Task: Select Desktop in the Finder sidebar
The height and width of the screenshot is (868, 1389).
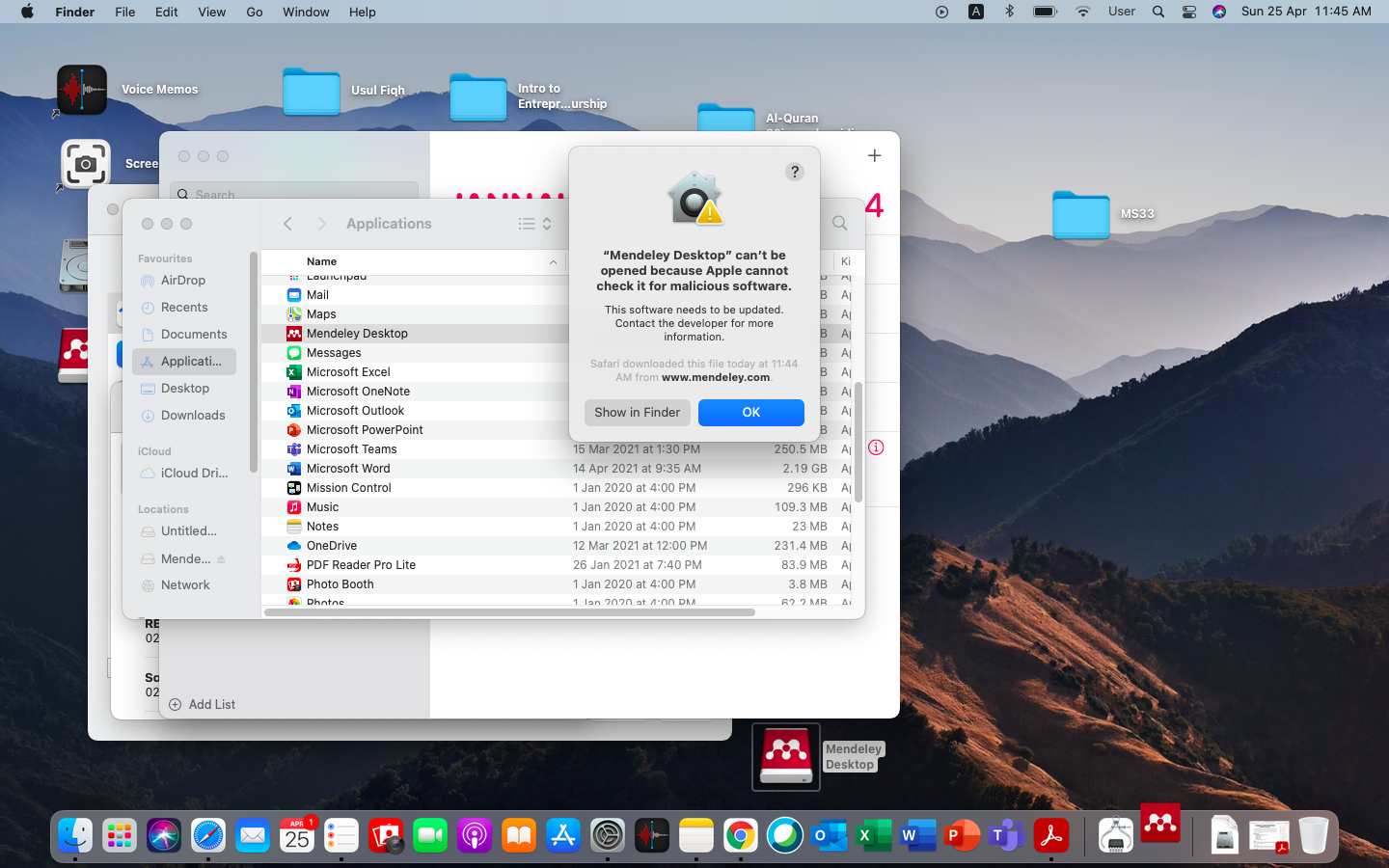Action: (x=183, y=389)
